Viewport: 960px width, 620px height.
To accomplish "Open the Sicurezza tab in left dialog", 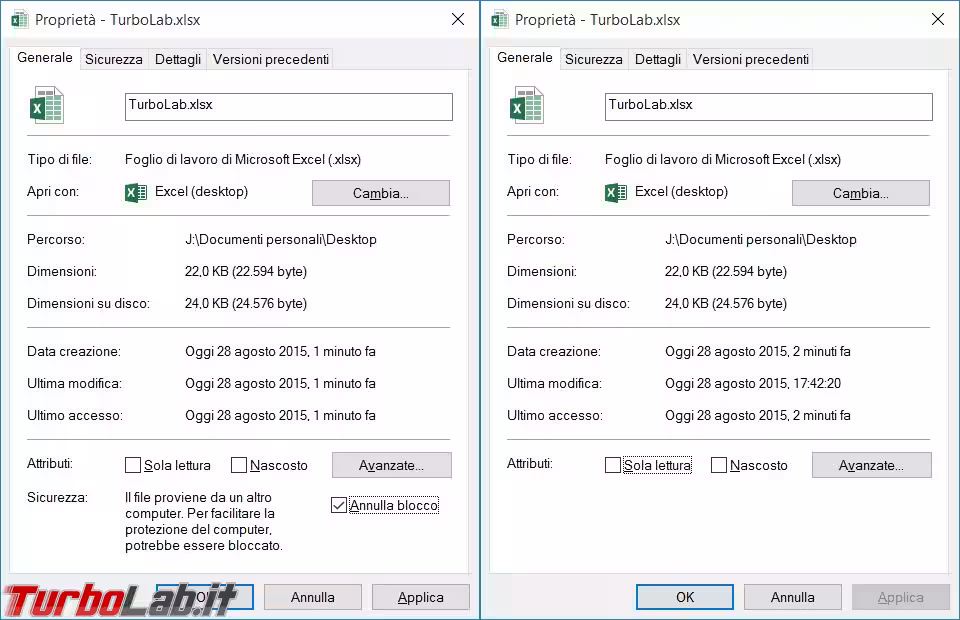I will 113,59.
